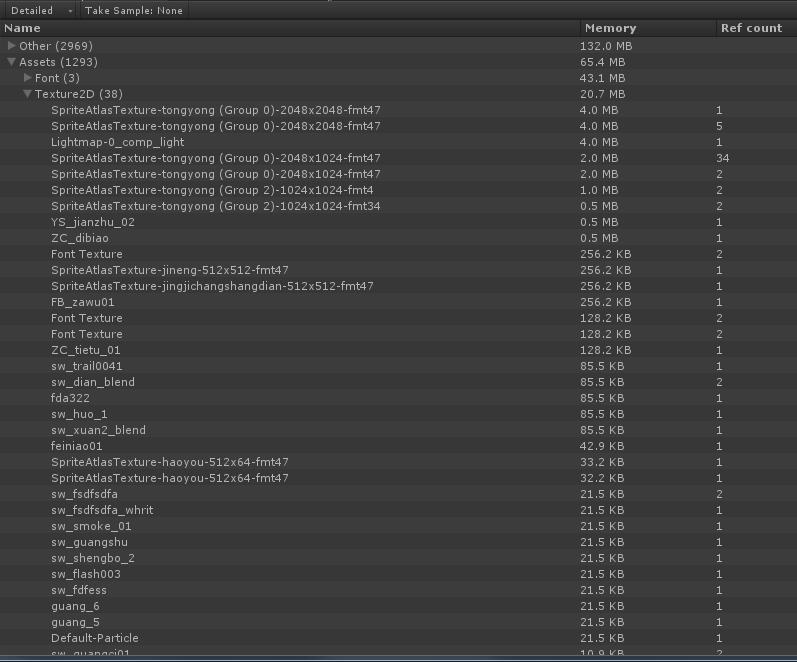
Task: Select the Font (3) row label
Action: (57, 78)
